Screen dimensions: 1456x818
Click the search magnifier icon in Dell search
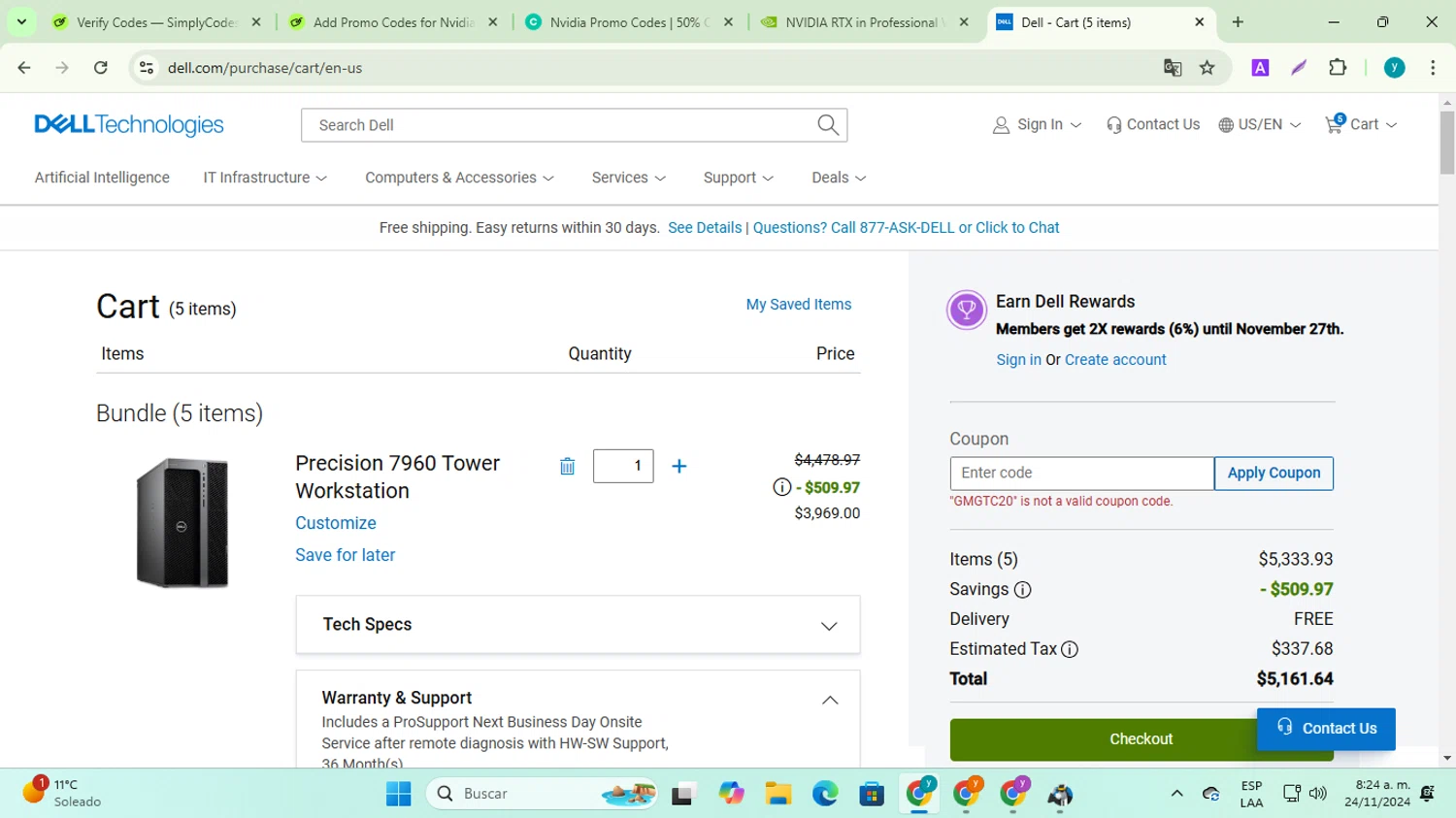[827, 125]
